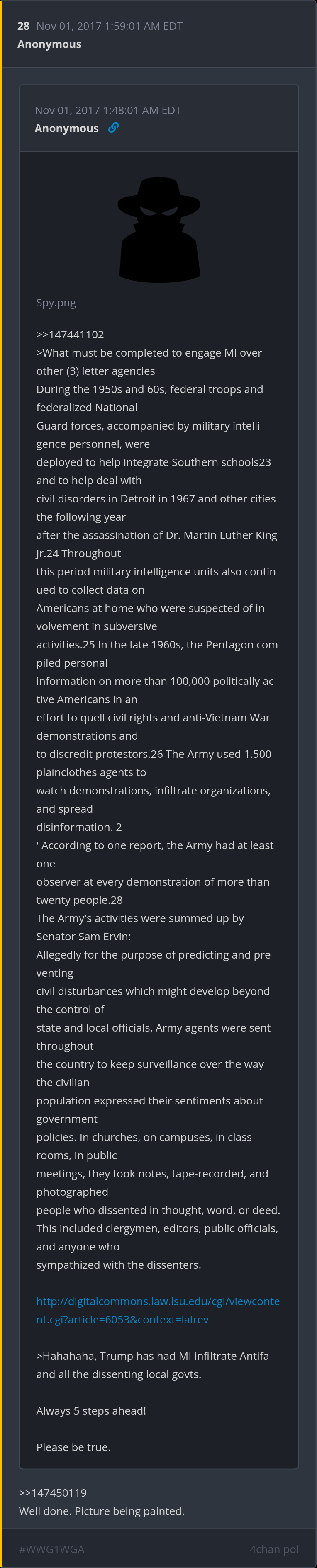Click the quoted post's Anonymous author name

[66, 129]
